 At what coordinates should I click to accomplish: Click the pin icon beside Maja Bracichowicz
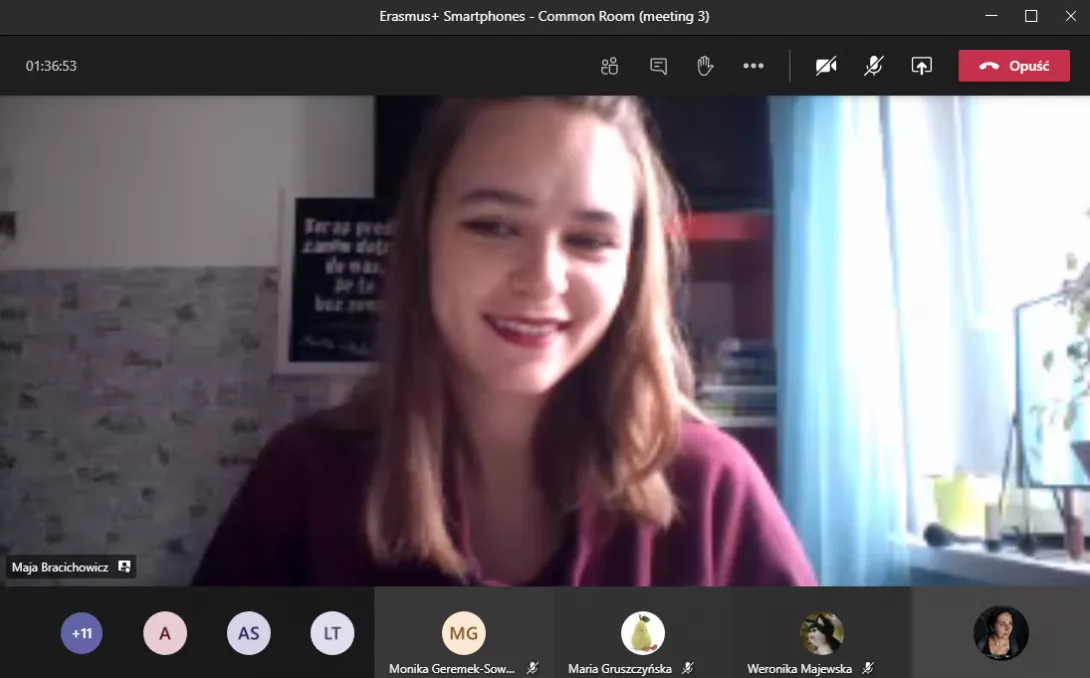[x=124, y=567]
